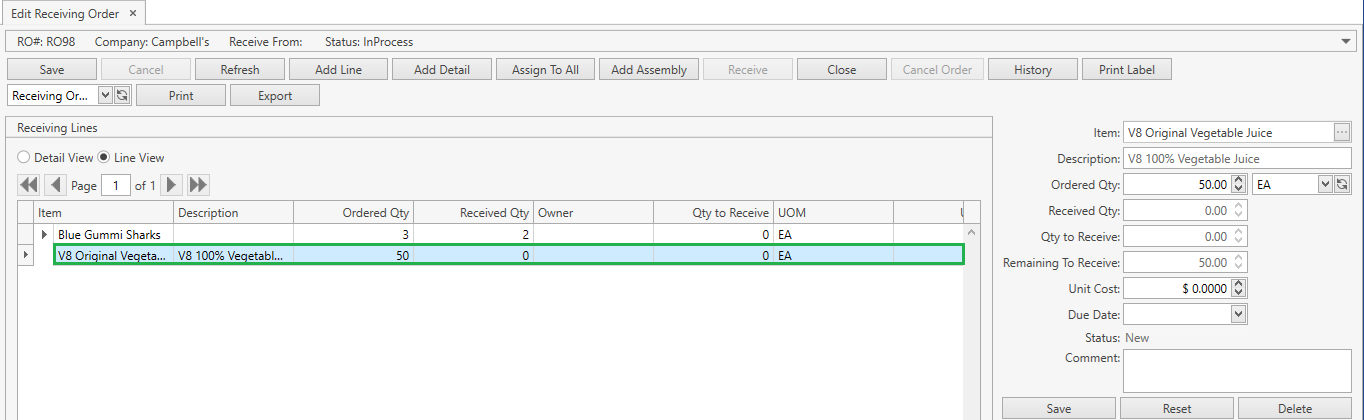
Task: Refresh the Receiving Order report list icon
Action: click(122, 95)
